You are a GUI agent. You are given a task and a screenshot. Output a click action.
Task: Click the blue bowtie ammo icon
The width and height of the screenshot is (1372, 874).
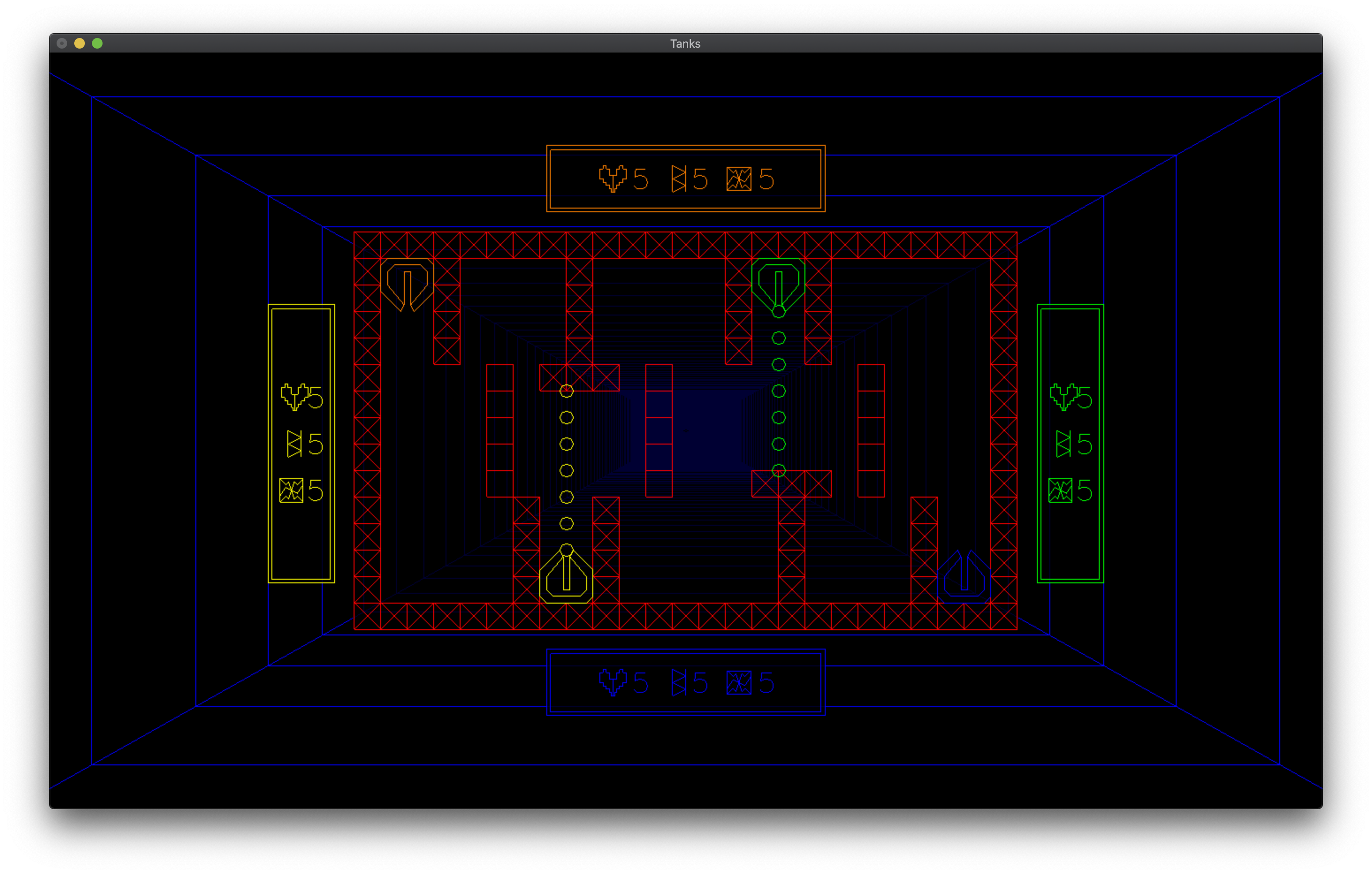(678, 683)
